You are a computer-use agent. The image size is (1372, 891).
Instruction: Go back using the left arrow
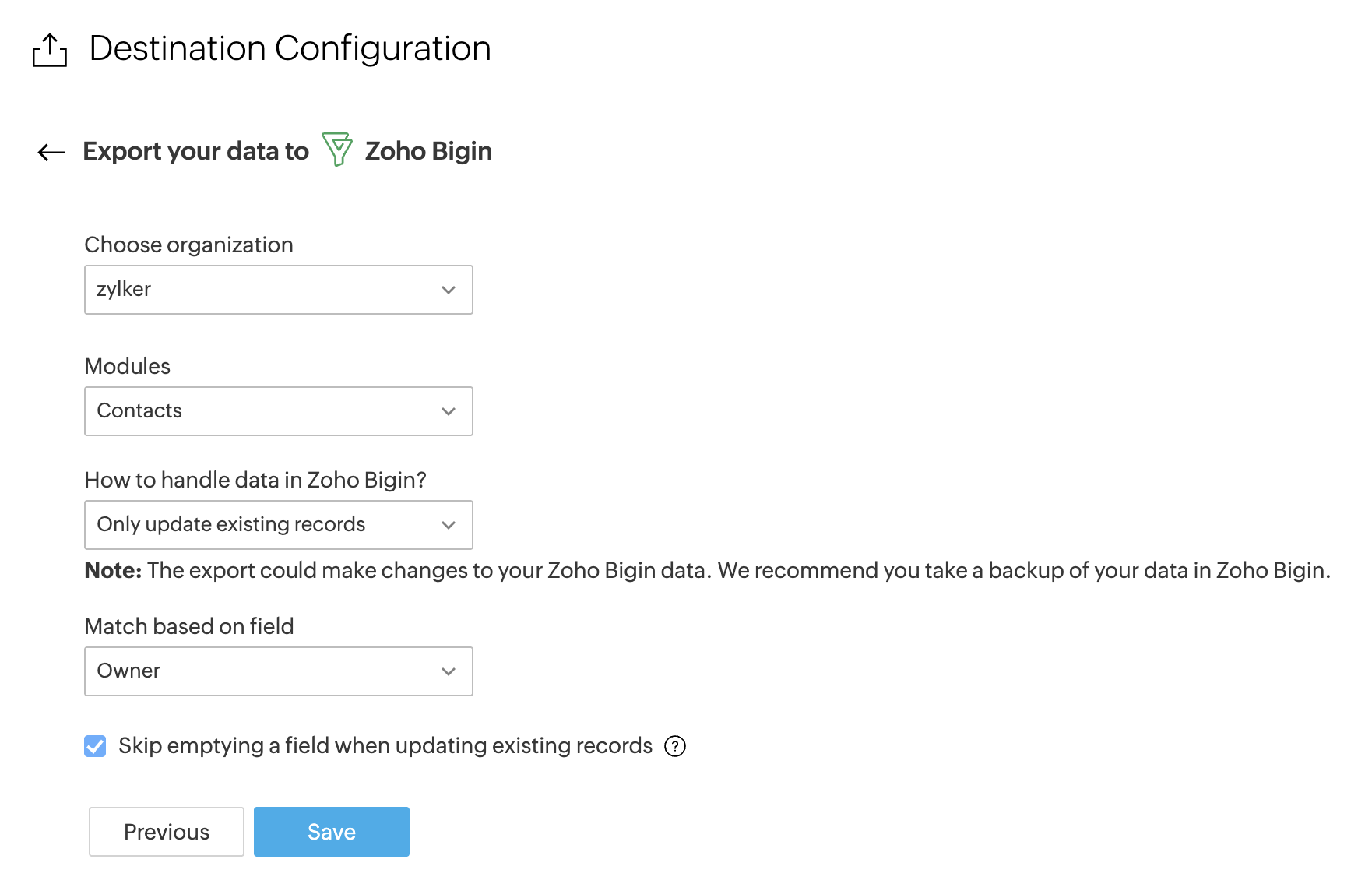coord(51,152)
